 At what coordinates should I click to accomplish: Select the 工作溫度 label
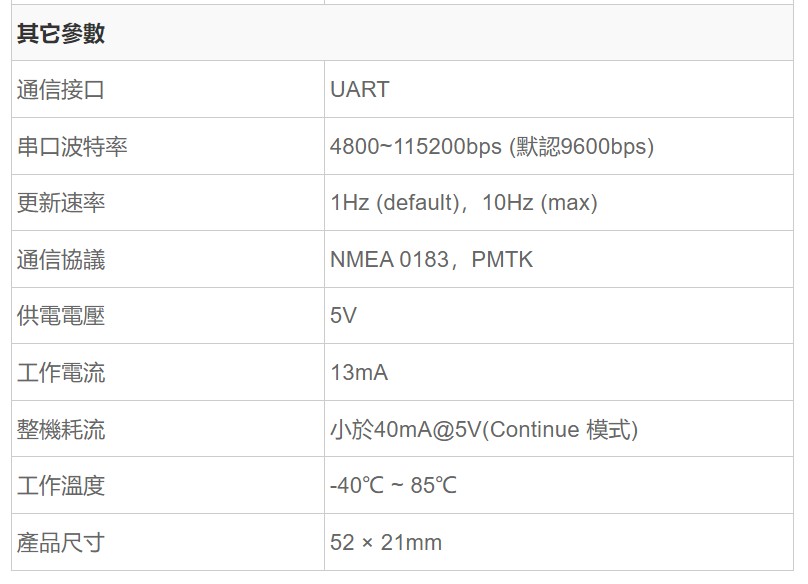pyautogui.click(x=61, y=485)
